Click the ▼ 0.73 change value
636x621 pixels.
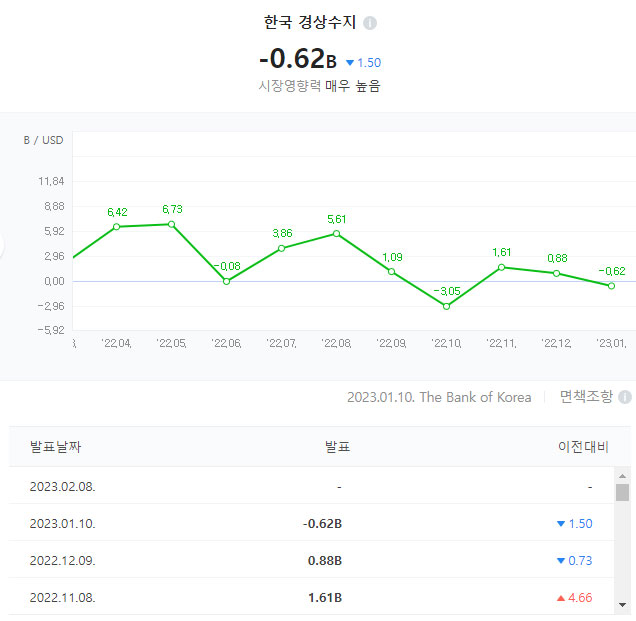coord(575,561)
